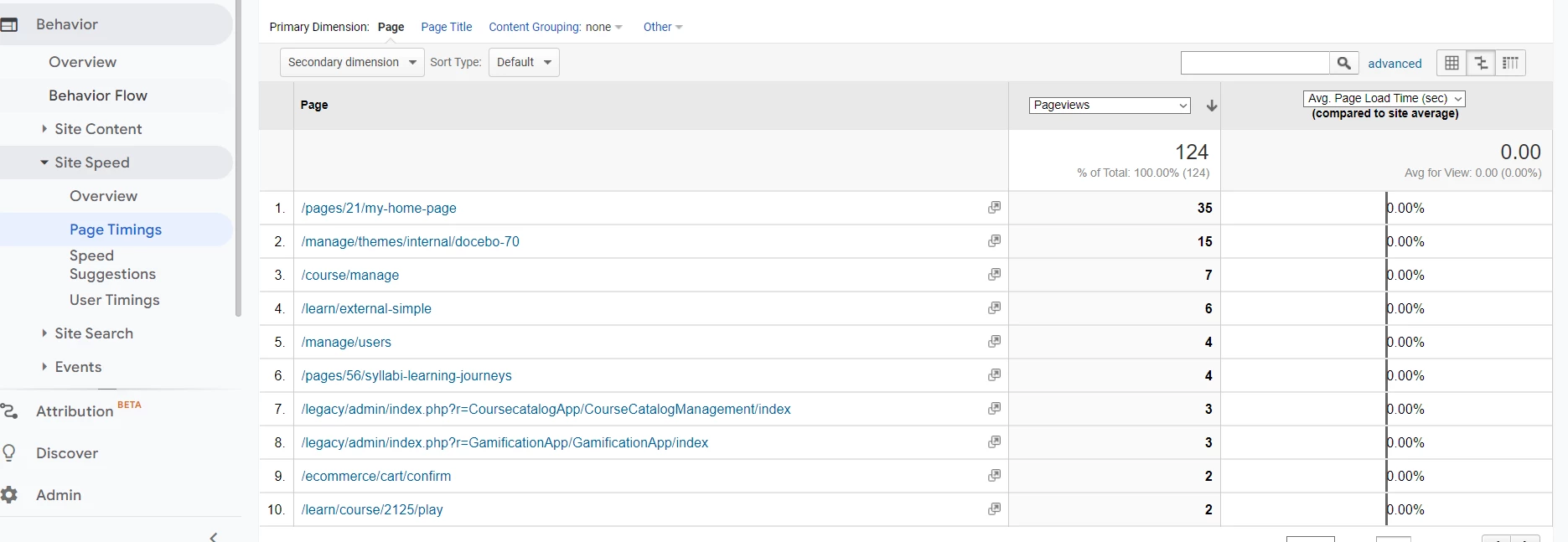Open /pages/21/my-home-page in new window icon

994,207
